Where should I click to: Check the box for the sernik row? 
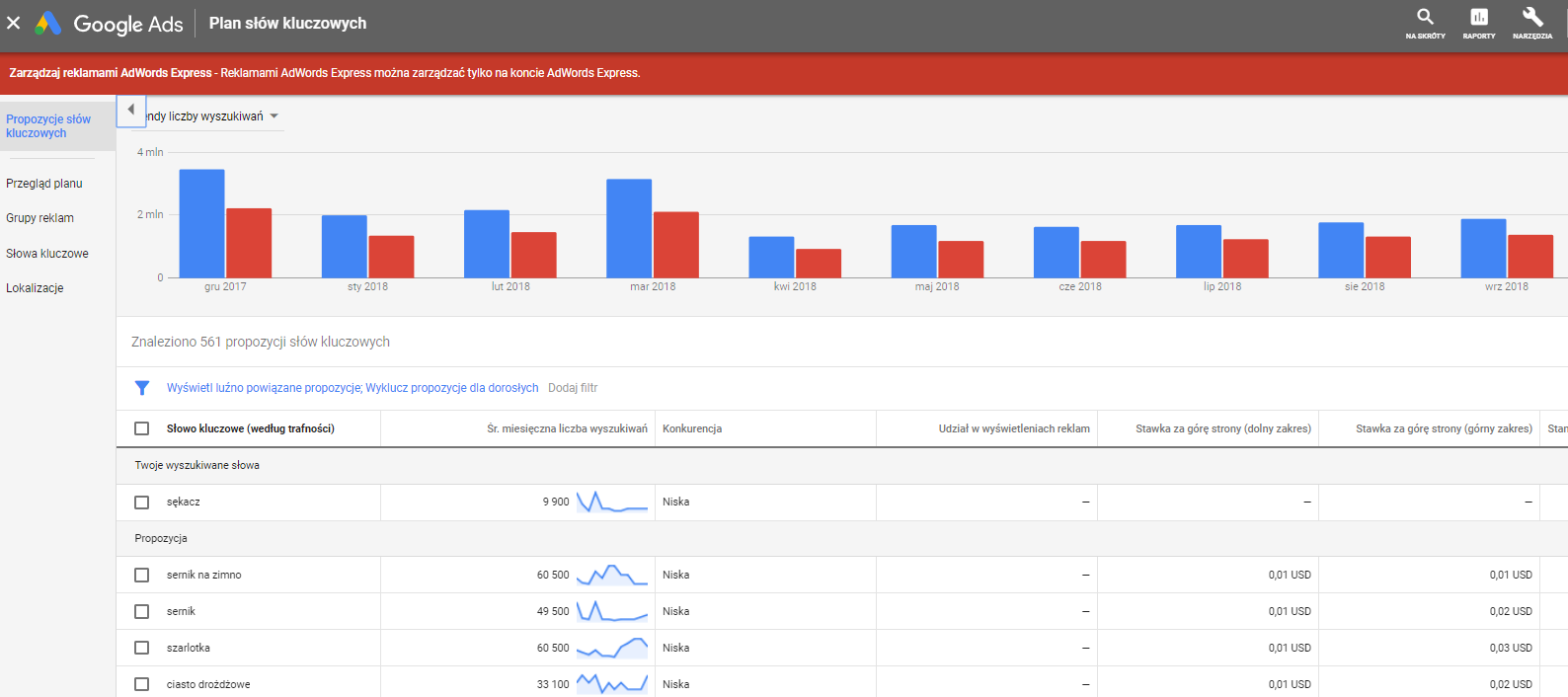tap(142, 611)
